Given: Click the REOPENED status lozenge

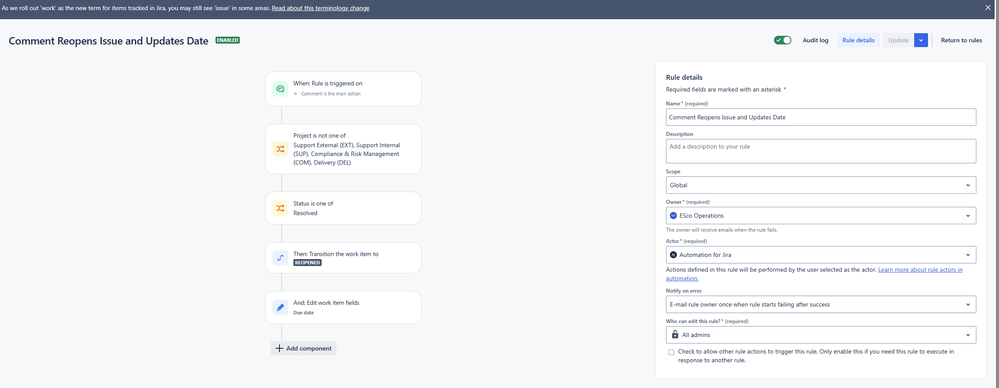Looking at the screenshot, I should 307,262.
